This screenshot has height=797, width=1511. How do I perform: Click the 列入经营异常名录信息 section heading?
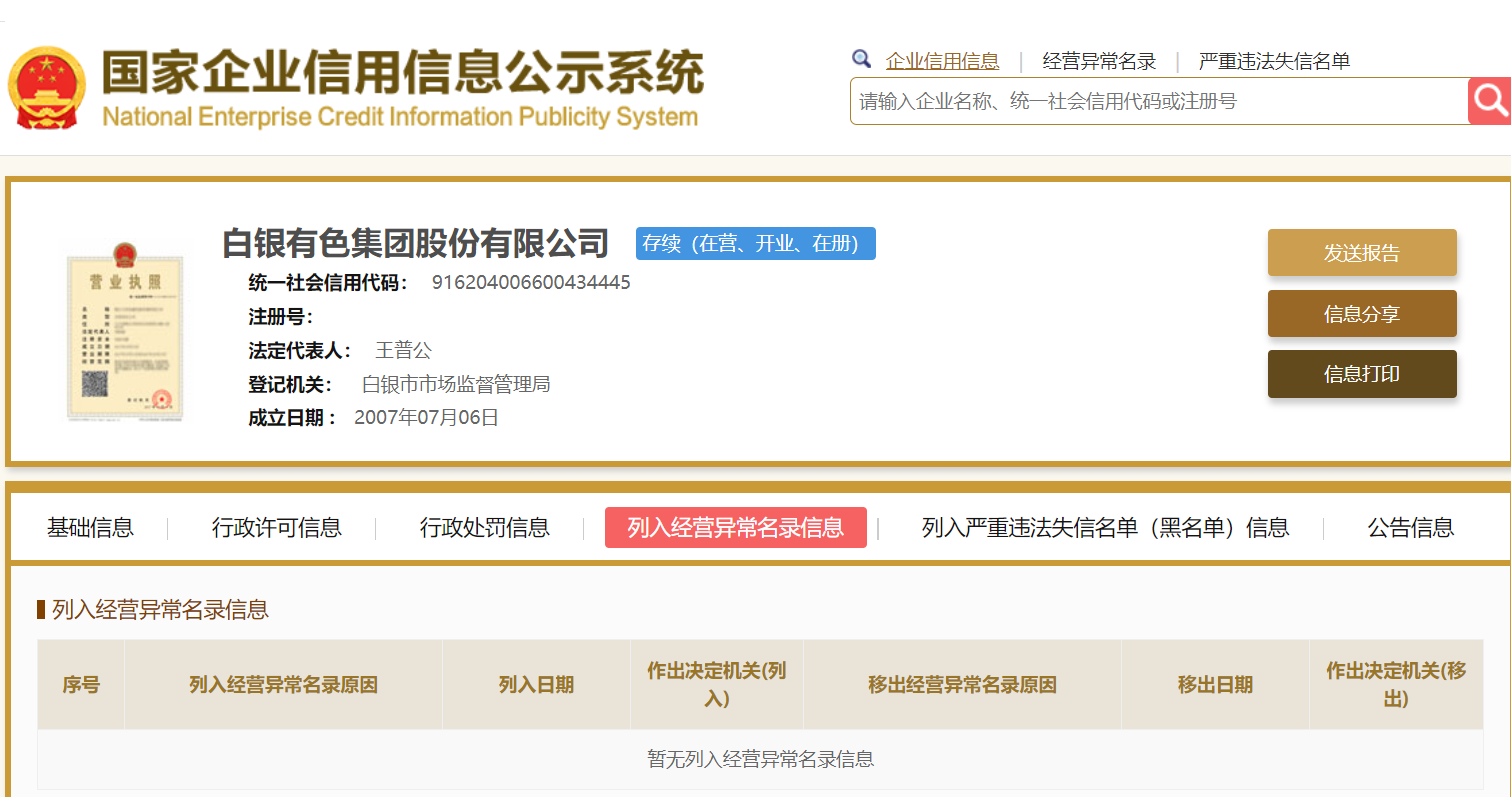[x=160, y=609]
